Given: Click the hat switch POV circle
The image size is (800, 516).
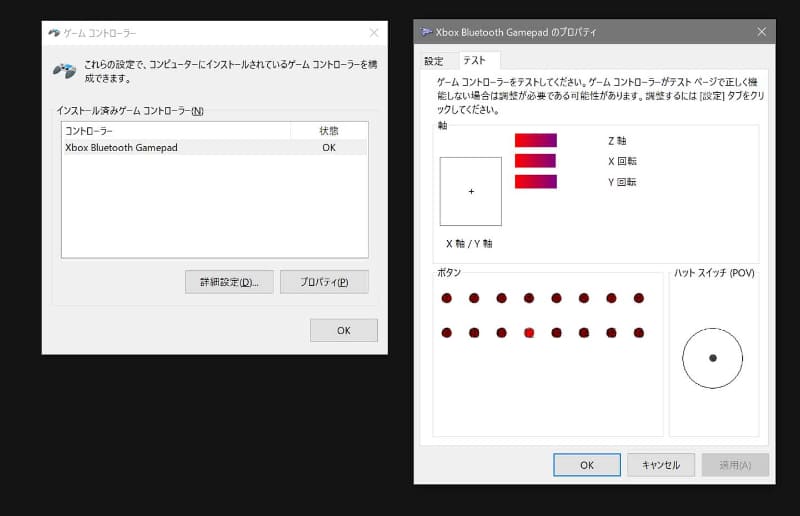Looking at the screenshot, I should (x=713, y=358).
